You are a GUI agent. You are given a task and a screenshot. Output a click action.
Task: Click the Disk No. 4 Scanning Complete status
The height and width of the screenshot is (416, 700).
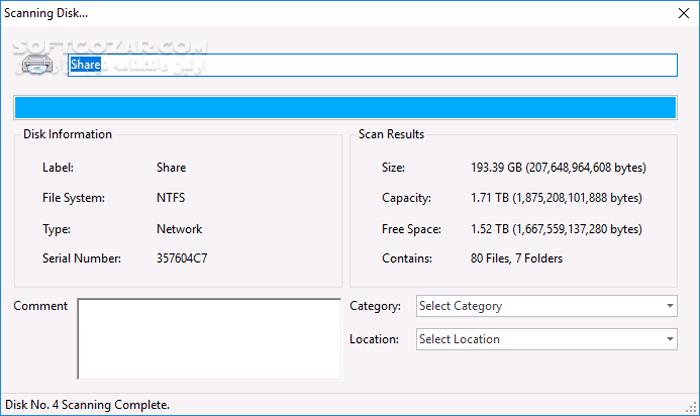87,405
